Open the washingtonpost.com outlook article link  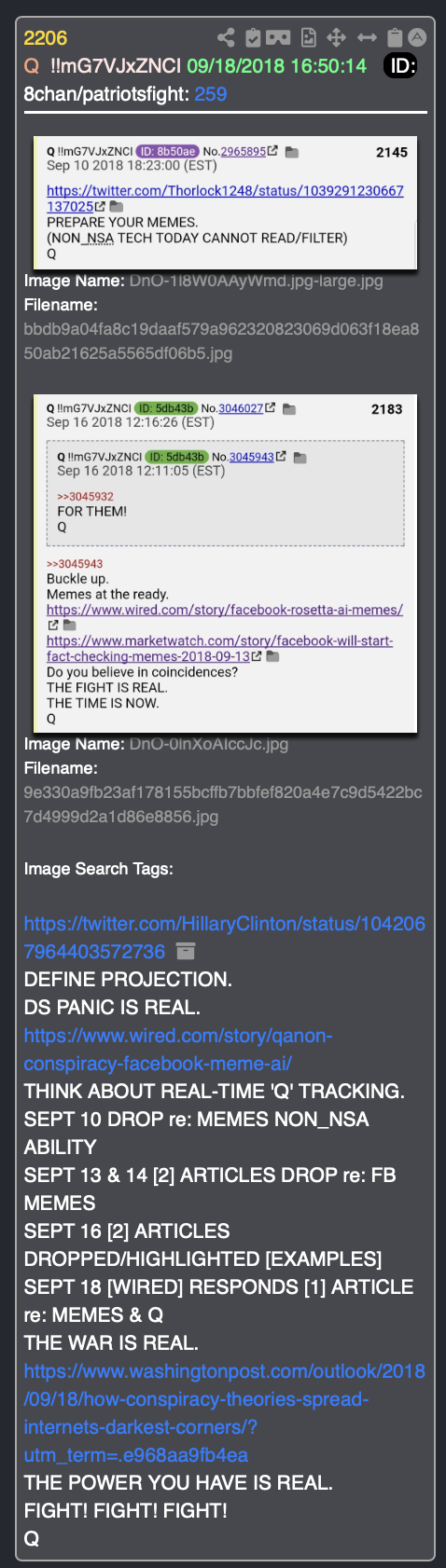(224, 1413)
